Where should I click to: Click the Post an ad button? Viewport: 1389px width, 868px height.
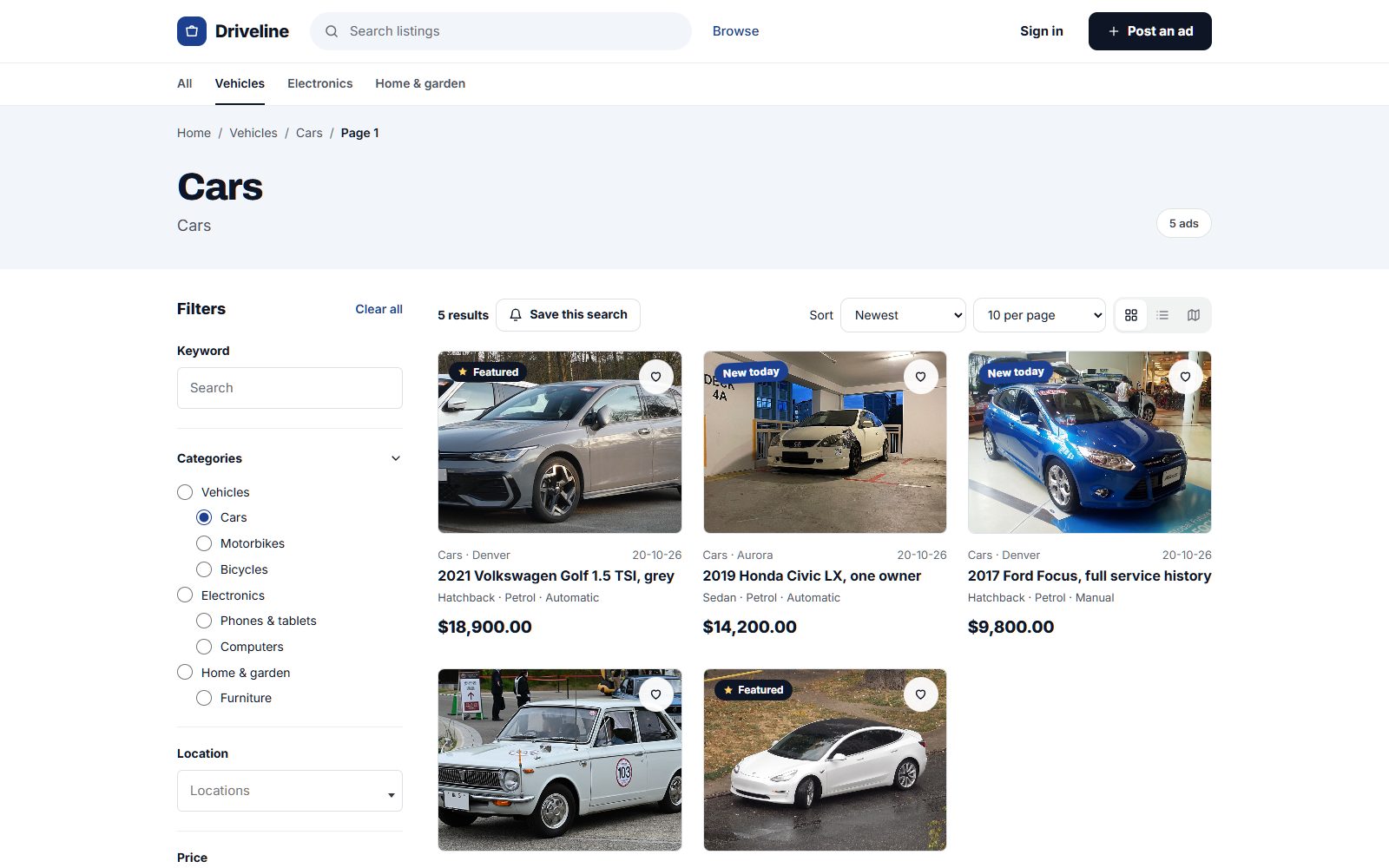1150,31
